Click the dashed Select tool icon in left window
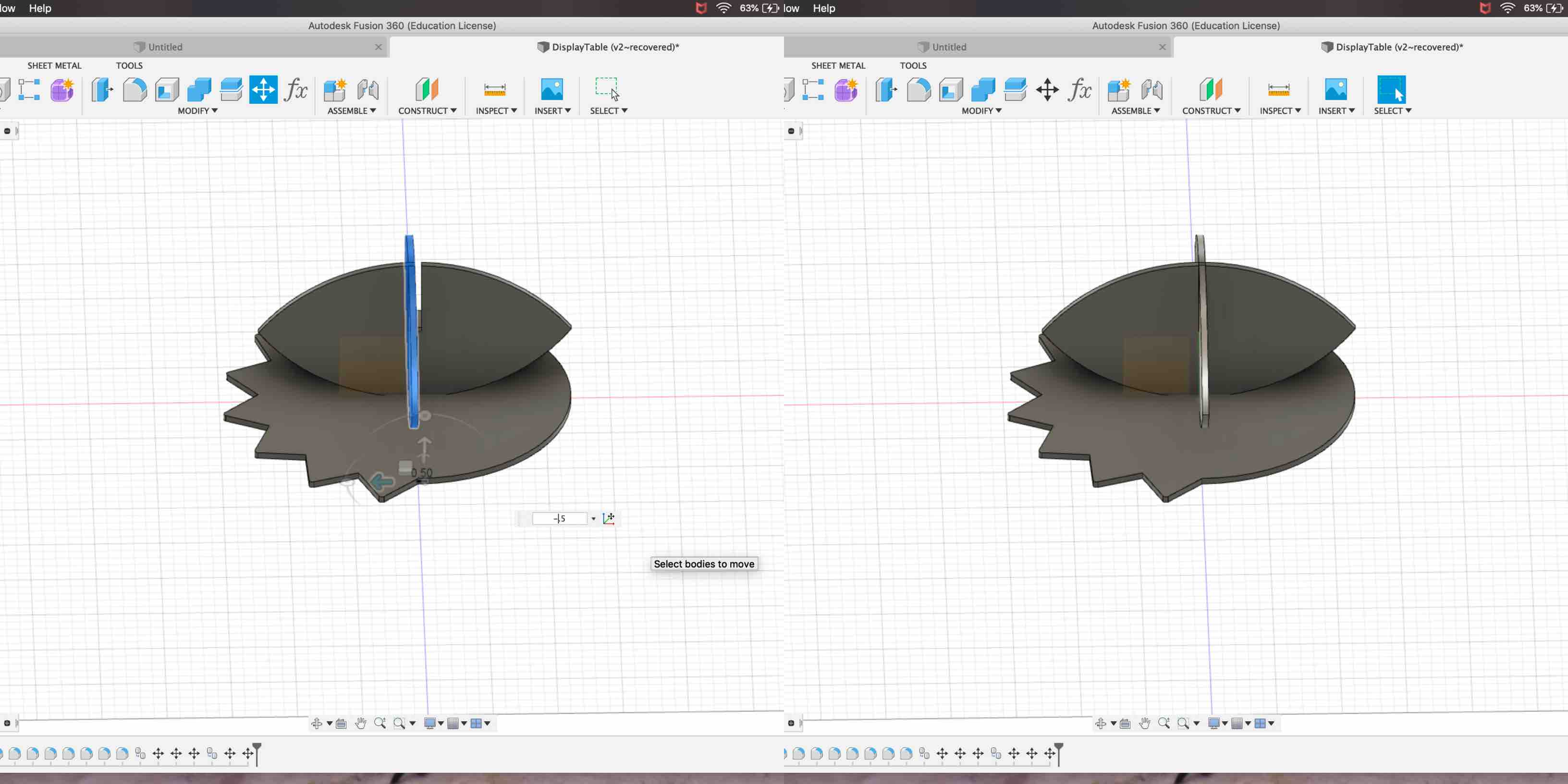 tap(607, 90)
